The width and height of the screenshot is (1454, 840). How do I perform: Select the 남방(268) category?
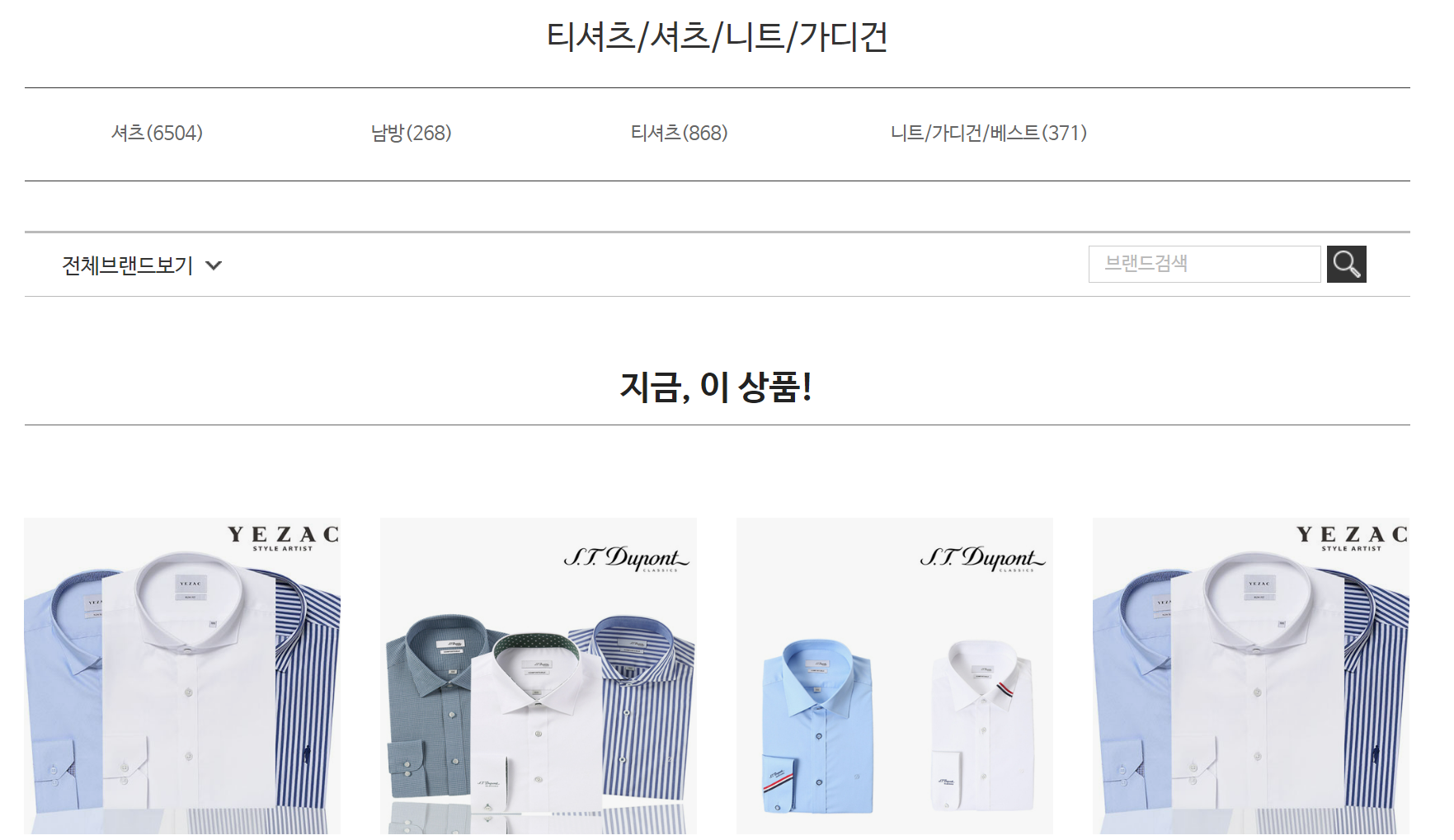click(411, 133)
